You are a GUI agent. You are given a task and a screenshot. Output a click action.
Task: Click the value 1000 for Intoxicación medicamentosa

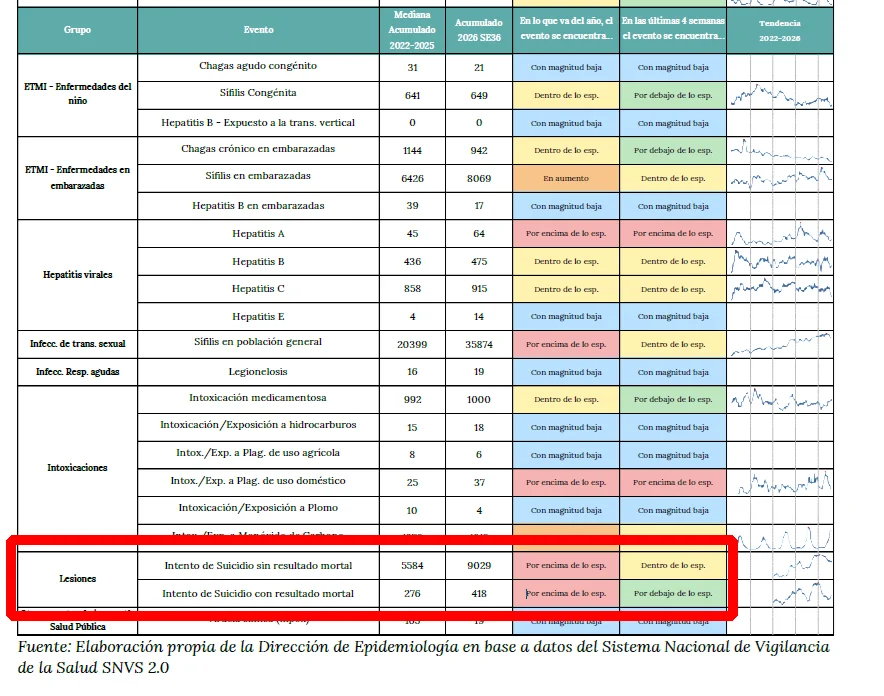479,400
